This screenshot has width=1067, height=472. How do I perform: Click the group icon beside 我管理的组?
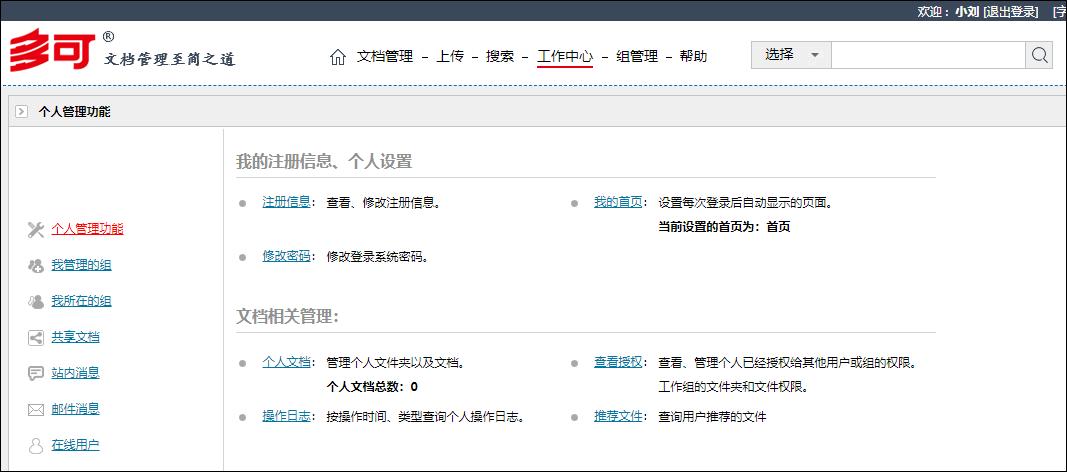(36, 266)
